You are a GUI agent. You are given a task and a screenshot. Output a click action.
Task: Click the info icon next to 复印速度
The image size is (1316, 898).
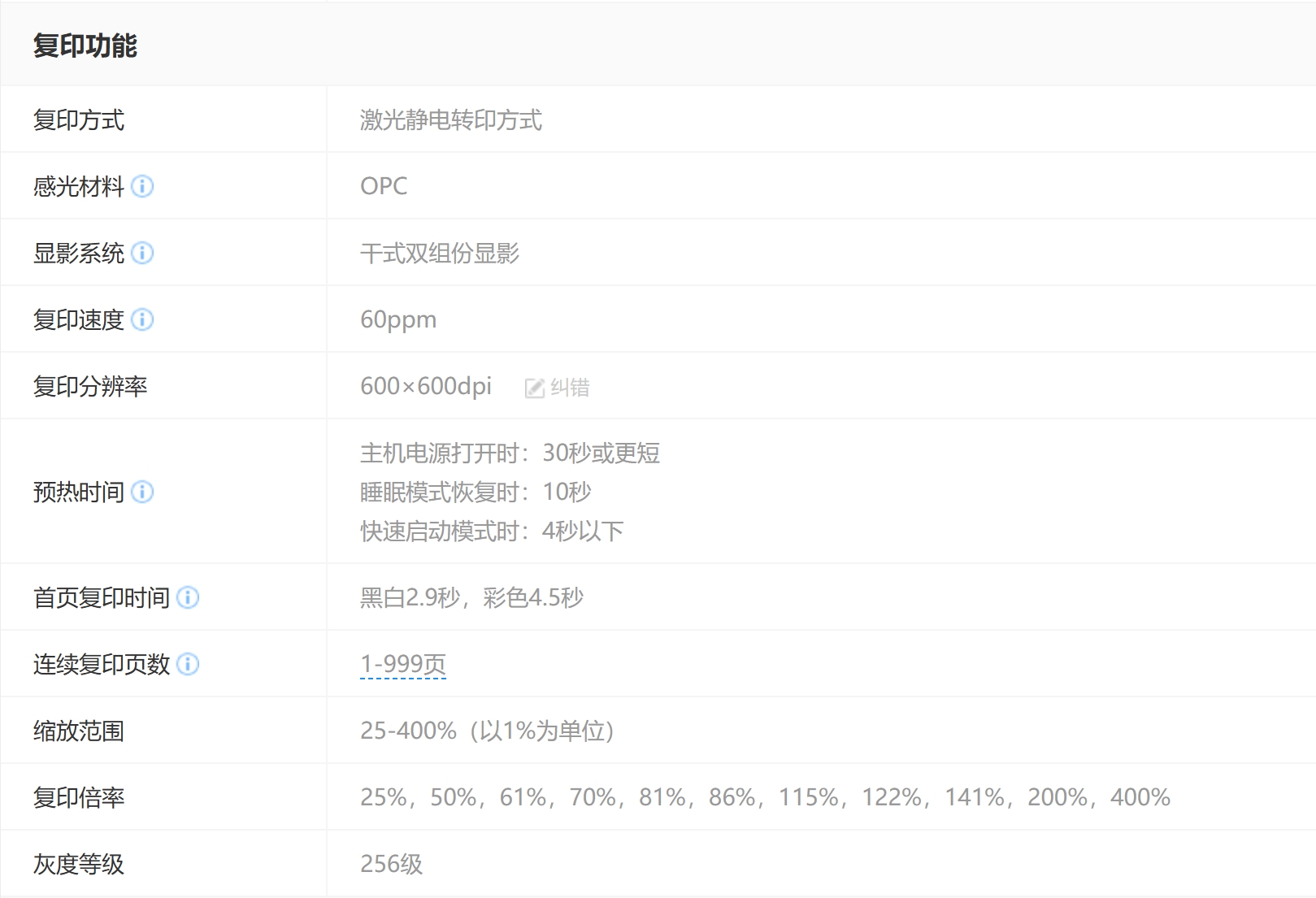(142, 320)
